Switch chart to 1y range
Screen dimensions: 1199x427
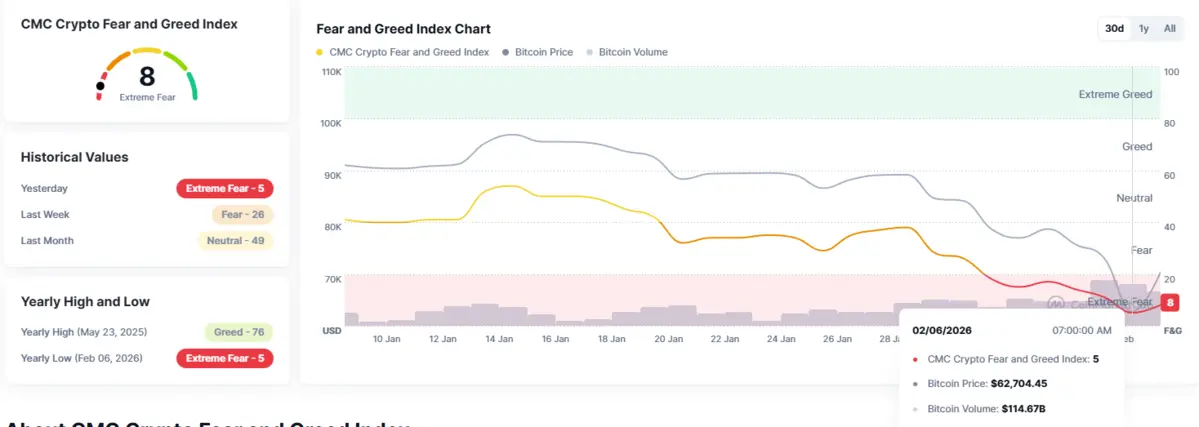pyautogui.click(x=1144, y=29)
